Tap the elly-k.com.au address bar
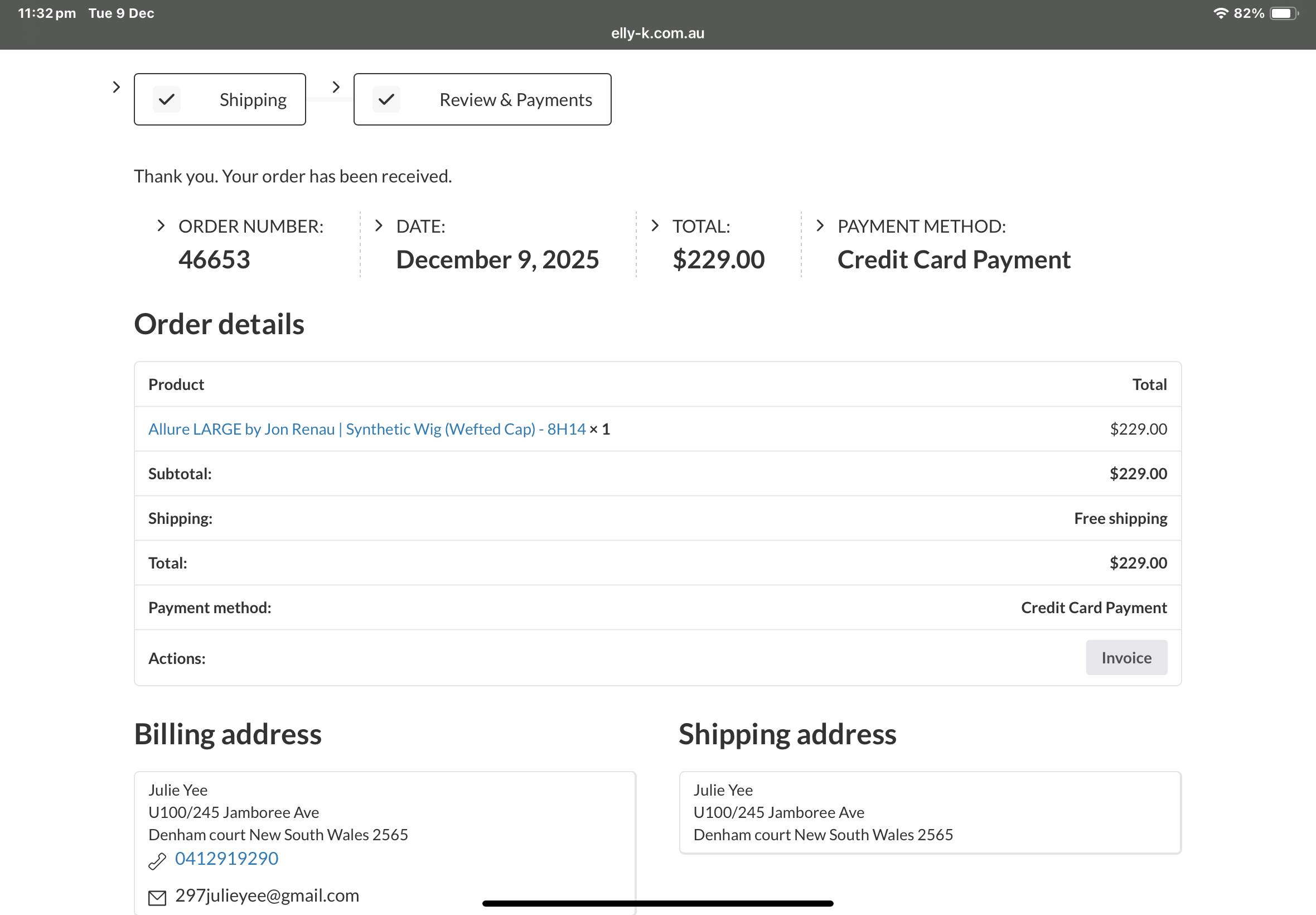Image resolution: width=1316 pixels, height=915 pixels. coord(657,33)
